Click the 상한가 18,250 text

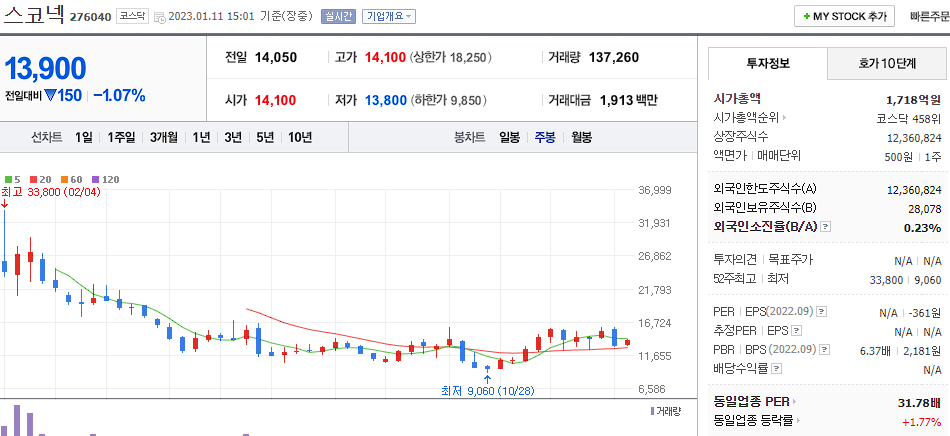[x=451, y=58]
